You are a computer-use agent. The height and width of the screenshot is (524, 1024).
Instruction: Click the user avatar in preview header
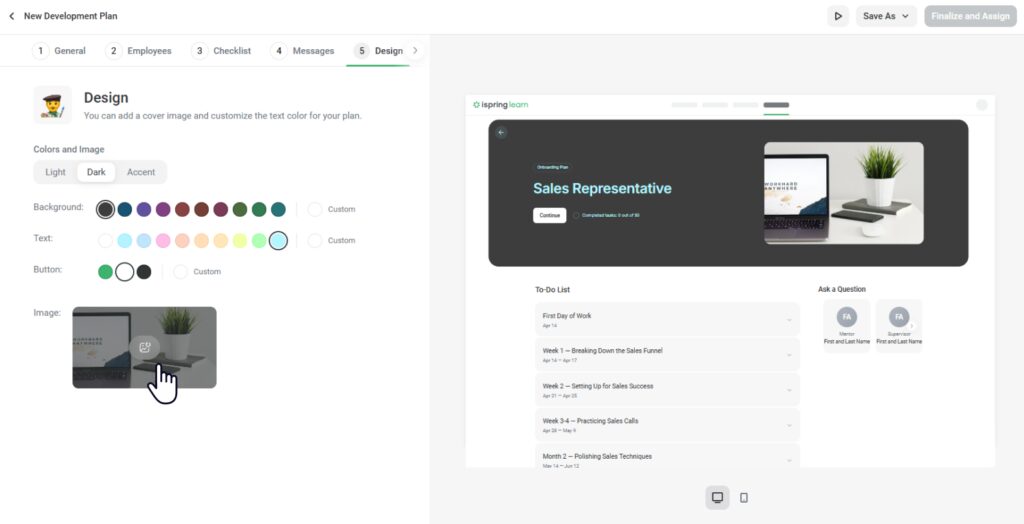pos(982,105)
